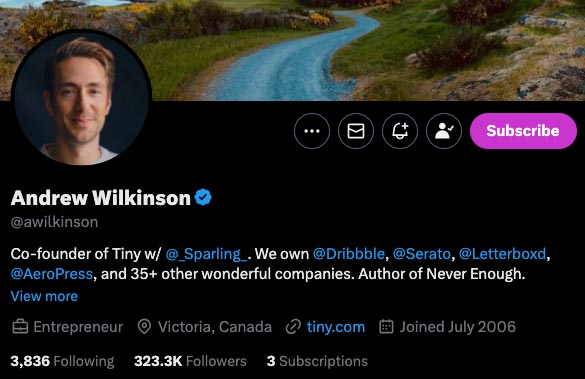Click the purple Subscribe button

coord(523,131)
